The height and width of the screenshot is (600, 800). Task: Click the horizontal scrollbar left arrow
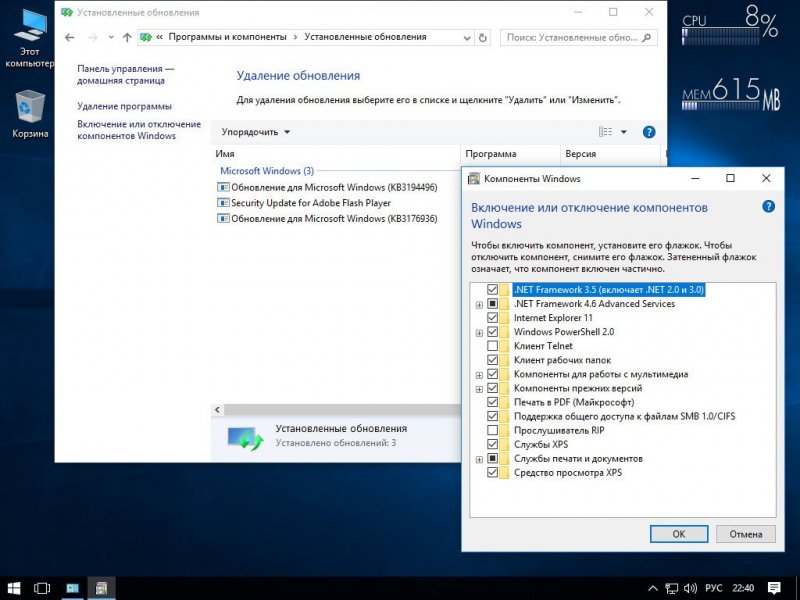[x=217, y=410]
